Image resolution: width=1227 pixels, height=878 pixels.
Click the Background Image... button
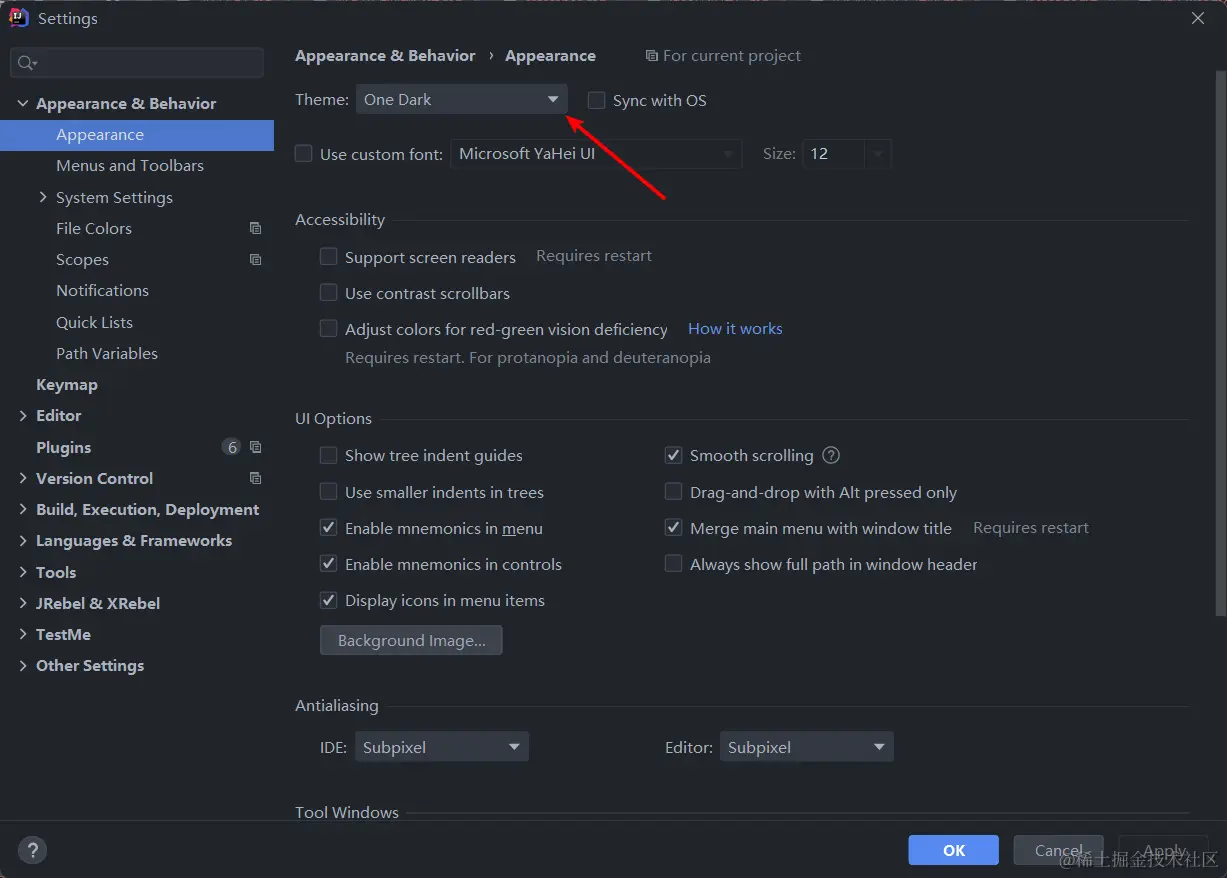[x=411, y=640]
